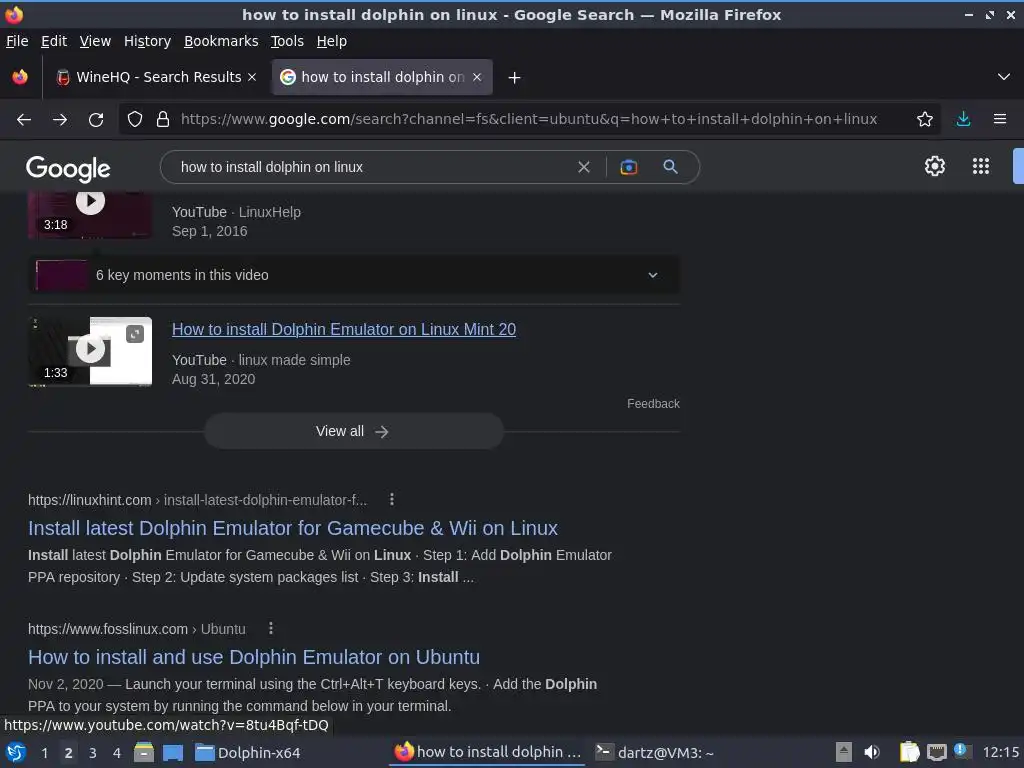Open the Edit menu
Viewport: 1024px width, 768px height.
(x=54, y=41)
